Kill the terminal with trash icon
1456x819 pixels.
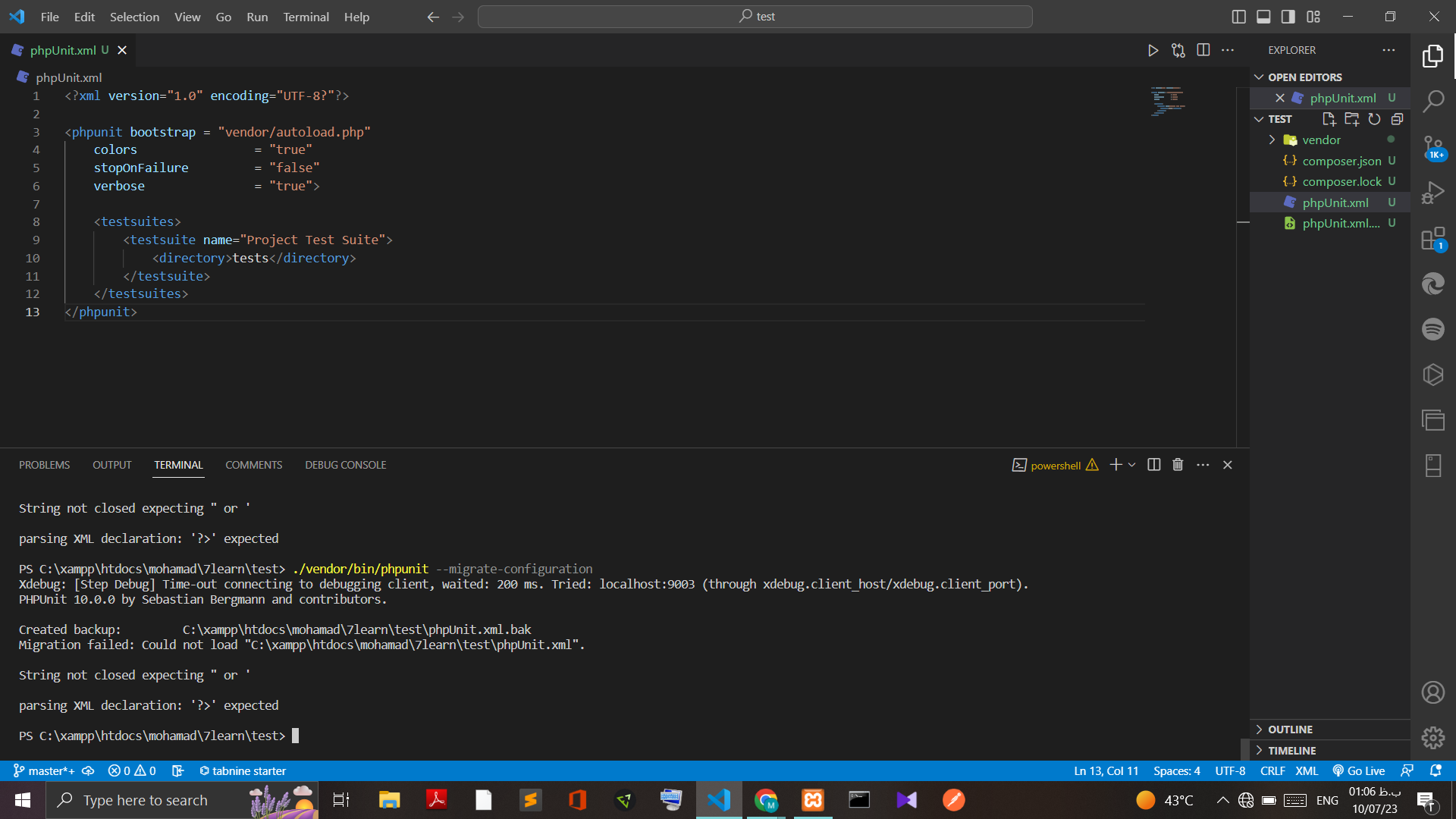point(1178,465)
